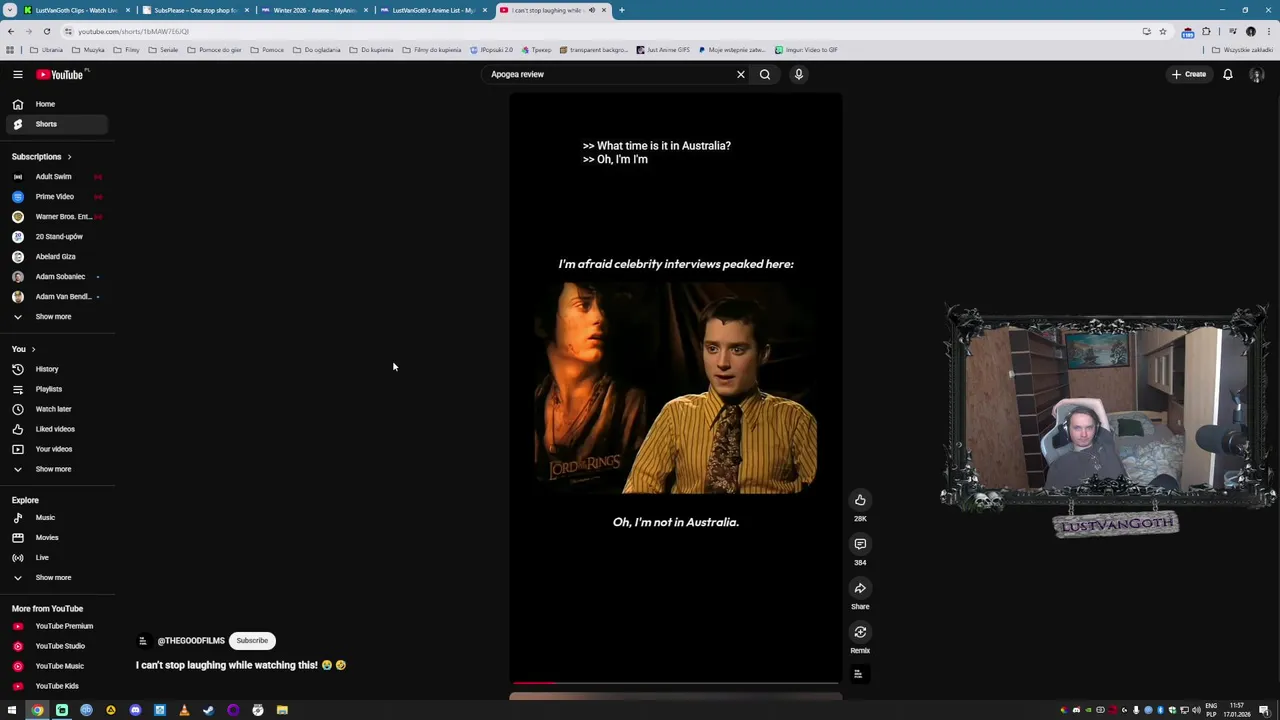The height and width of the screenshot is (720, 1280).
Task: Open Liked videos
Action: click(55, 429)
